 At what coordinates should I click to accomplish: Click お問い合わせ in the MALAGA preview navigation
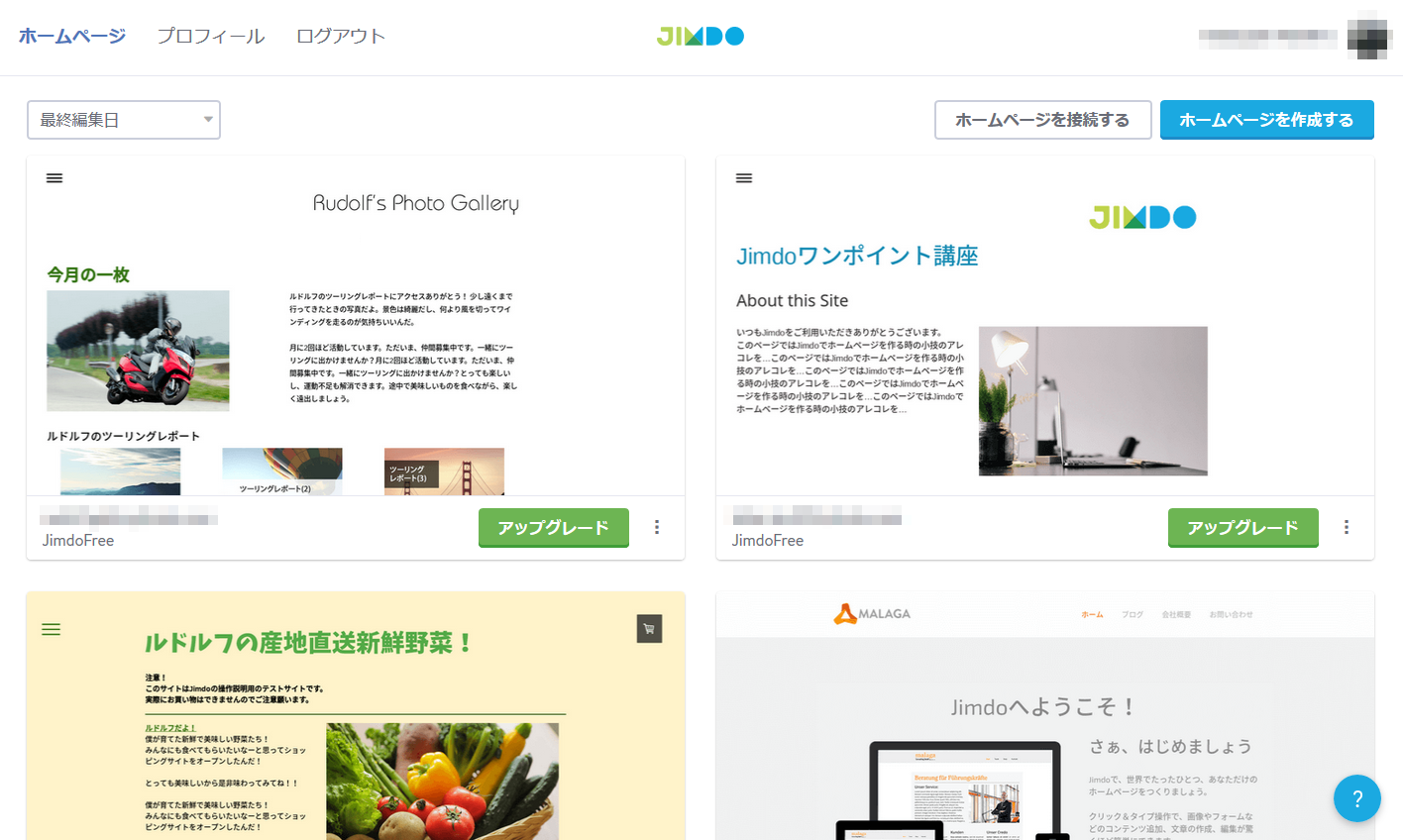click(x=1231, y=615)
